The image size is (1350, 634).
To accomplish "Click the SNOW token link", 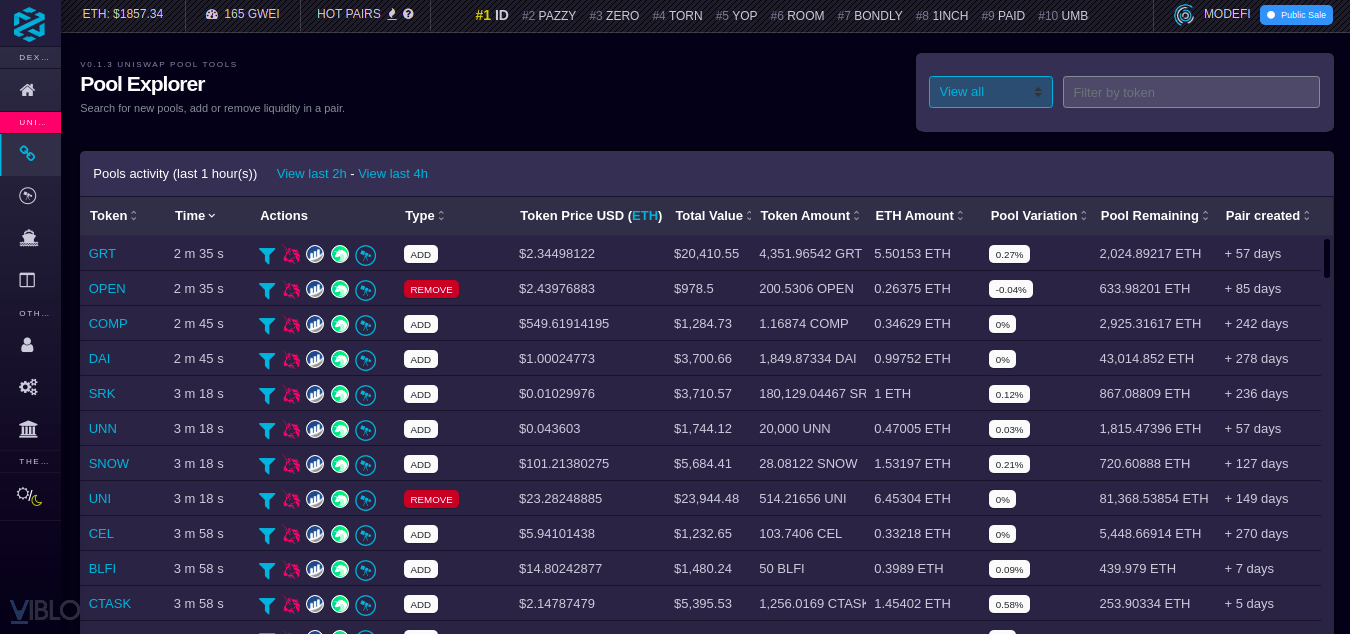I will click(x=109, y=464).
